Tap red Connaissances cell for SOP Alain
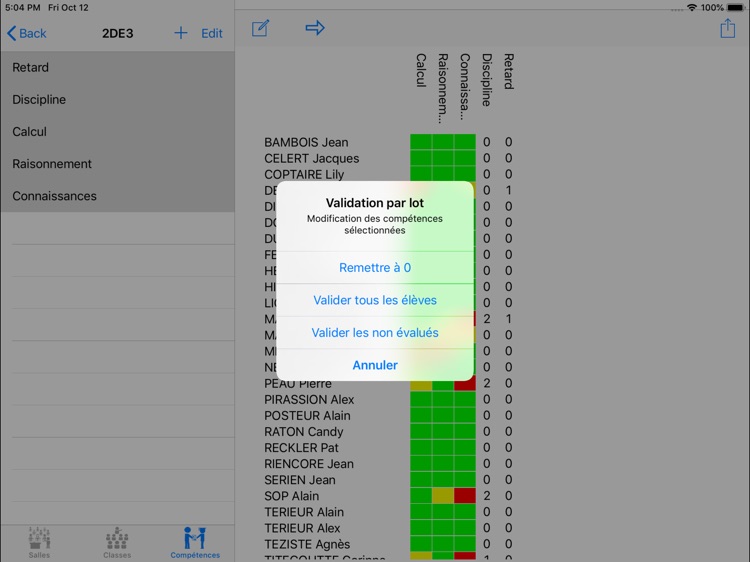Screen dimensions: 750x562 click(x=465, y=496)
